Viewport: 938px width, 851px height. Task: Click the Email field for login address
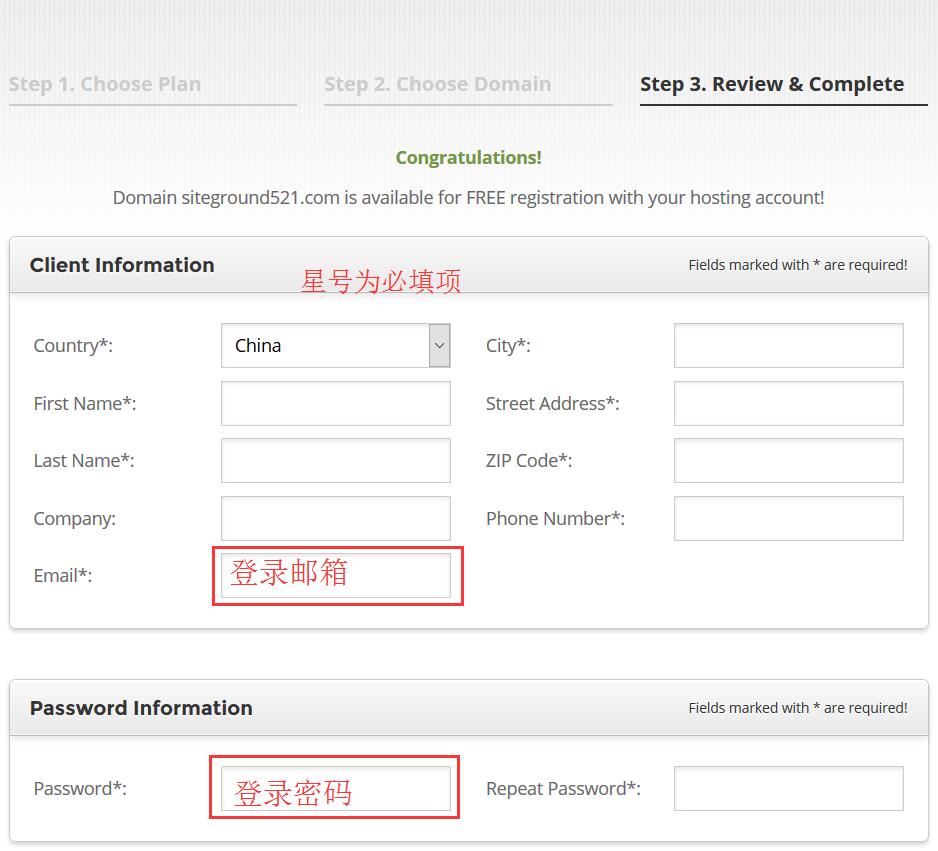tap(335, 576)
